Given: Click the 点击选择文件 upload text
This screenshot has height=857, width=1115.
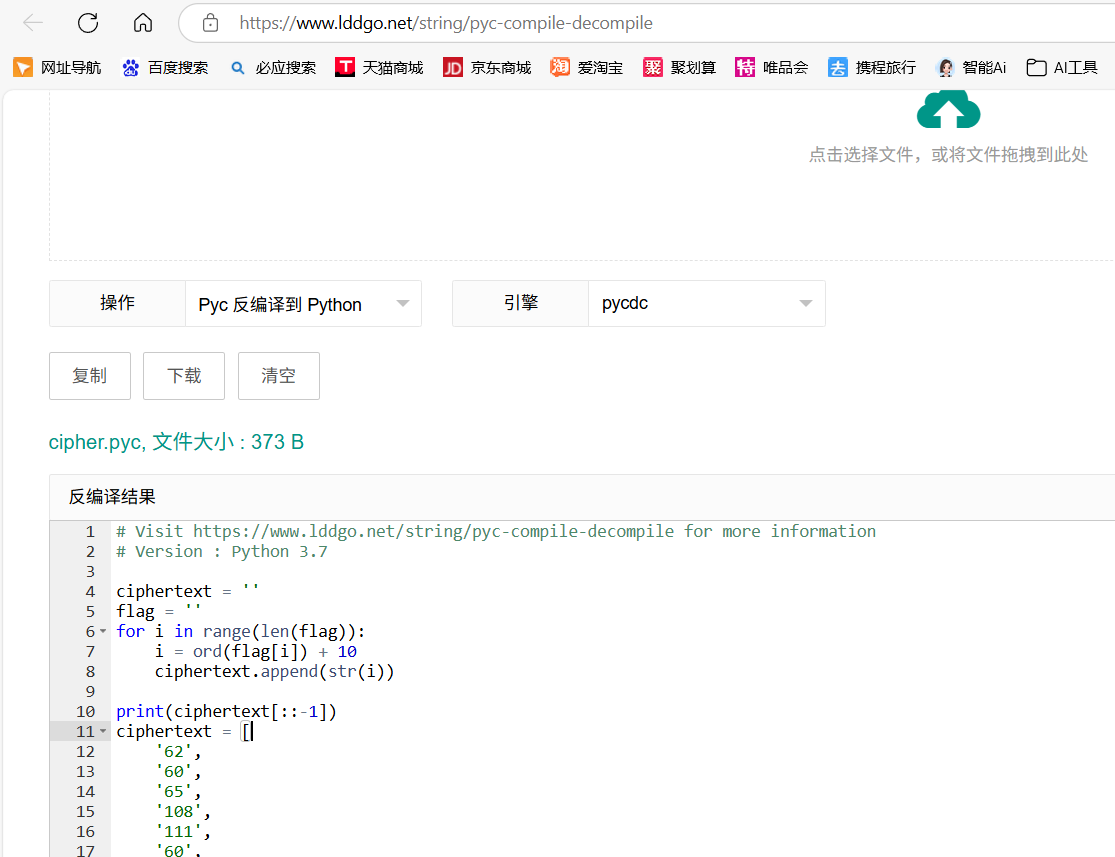Looking at the screenshot, I should [948, 155].
